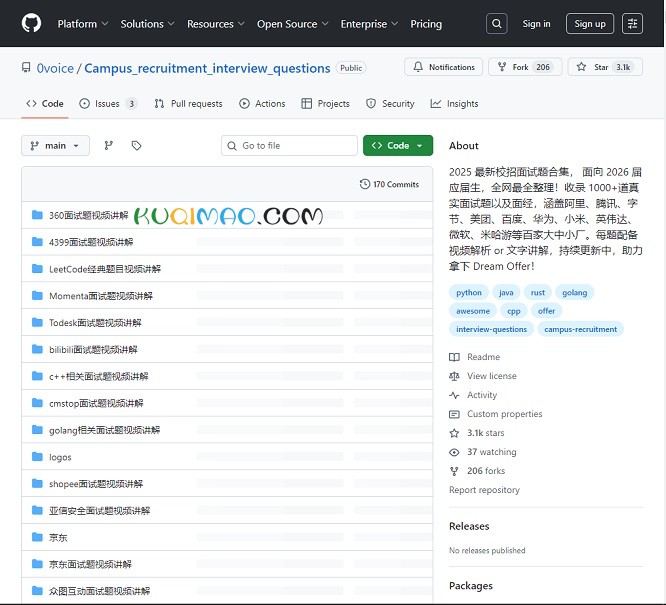
Task: Select the rust topic tag
Action: (x=538, y=292)
